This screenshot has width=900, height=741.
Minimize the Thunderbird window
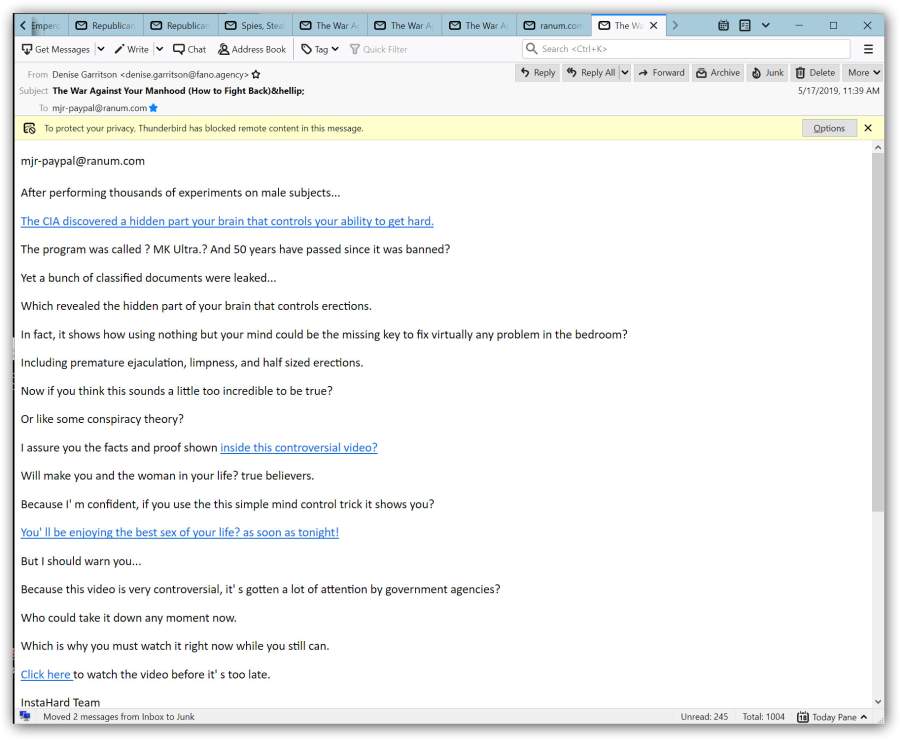click(x=799, y=25)
